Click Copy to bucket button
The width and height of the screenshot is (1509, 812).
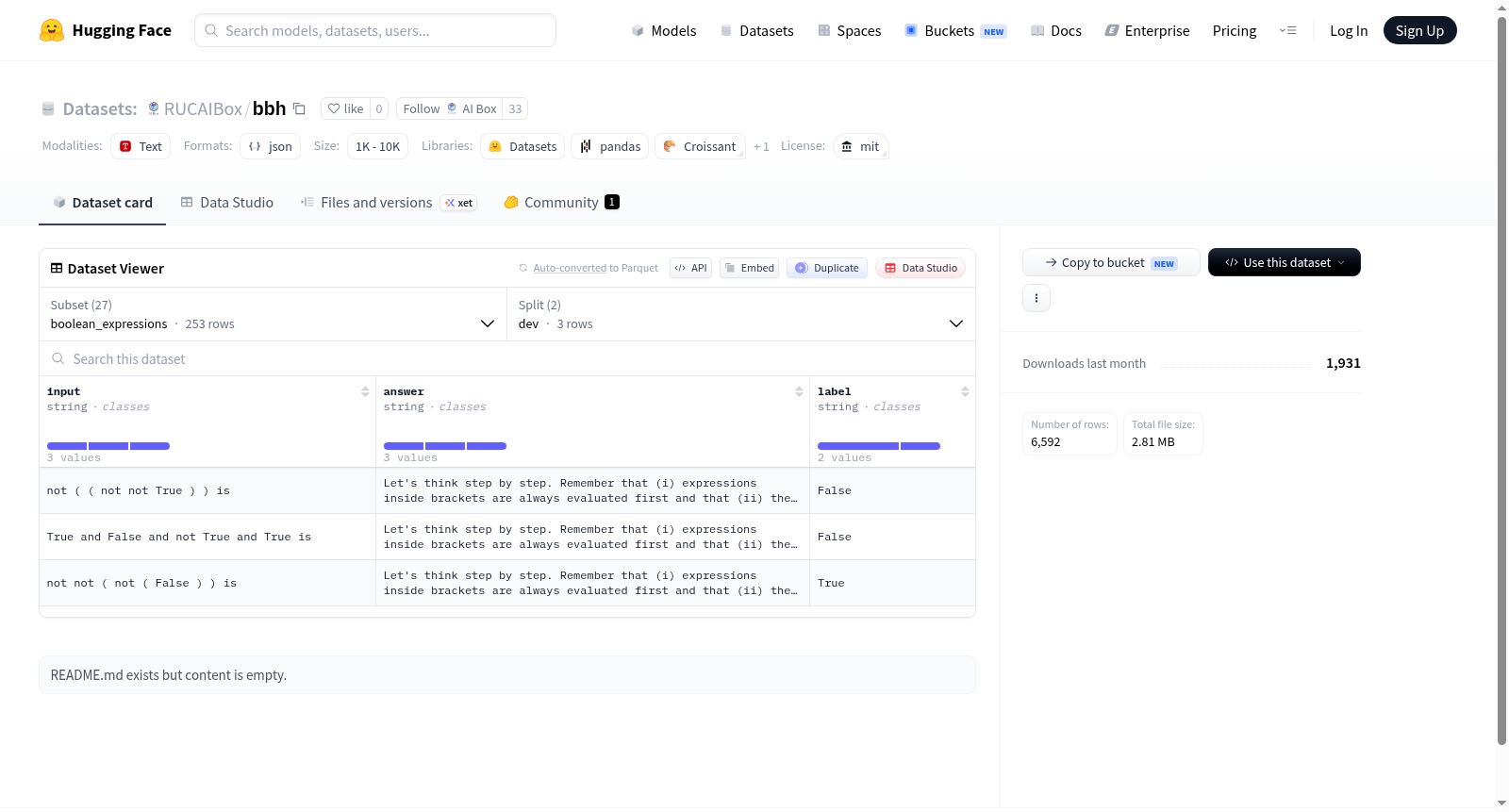click(x=1111, y=262)
